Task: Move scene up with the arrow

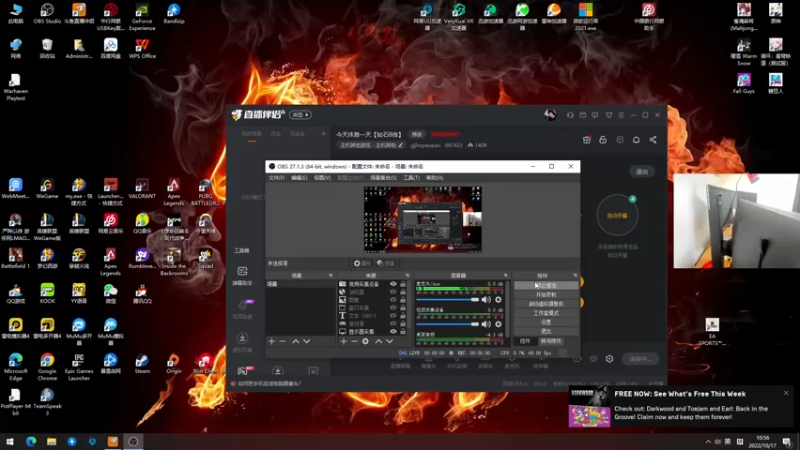Action: 295,341
